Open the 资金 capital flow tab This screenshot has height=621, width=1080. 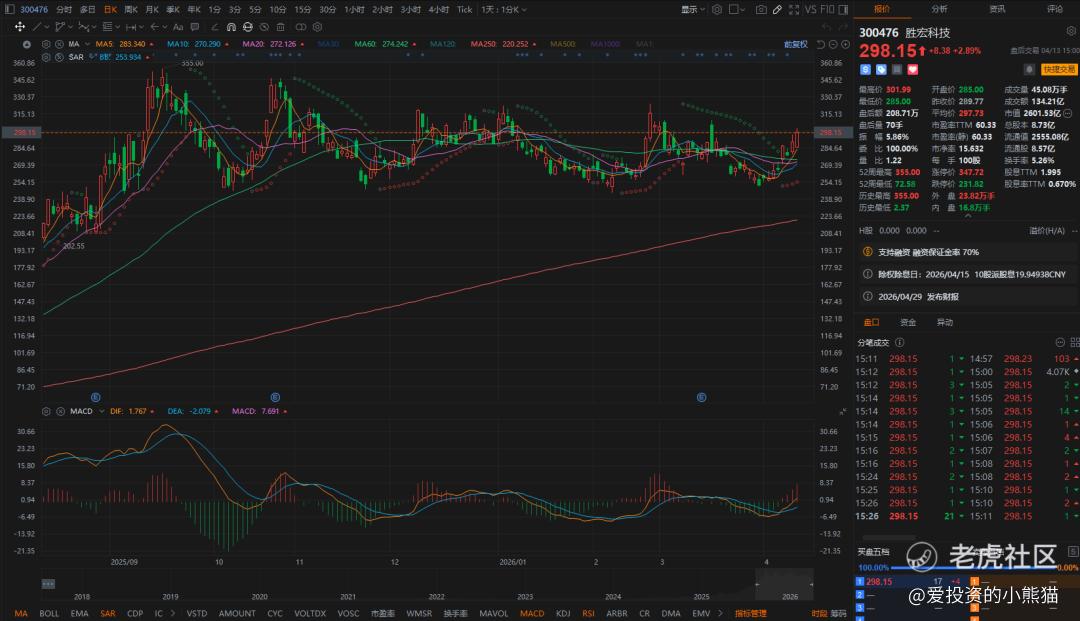point(908,322)
